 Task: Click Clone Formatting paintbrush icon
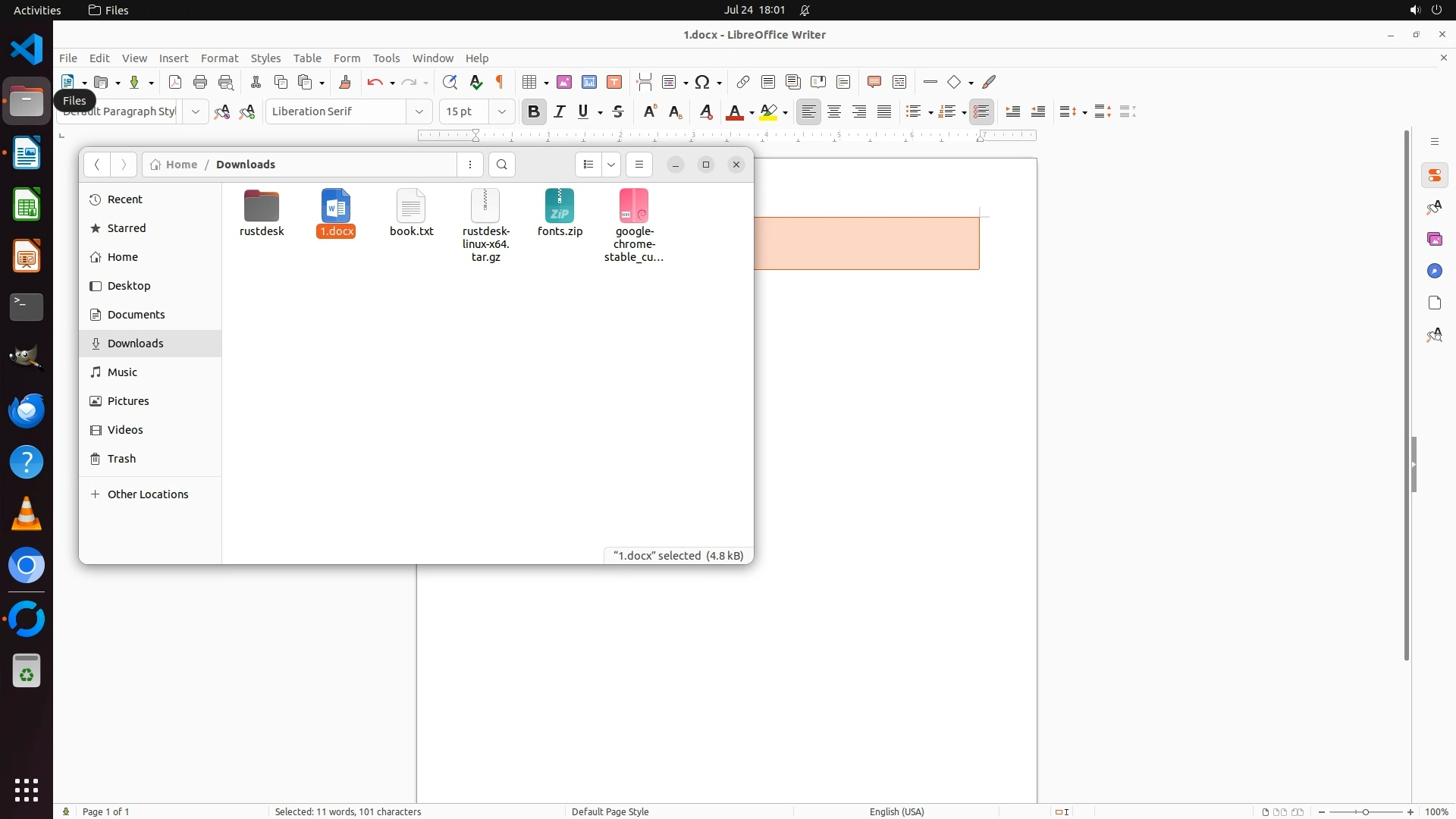click(x=345, y=82)
